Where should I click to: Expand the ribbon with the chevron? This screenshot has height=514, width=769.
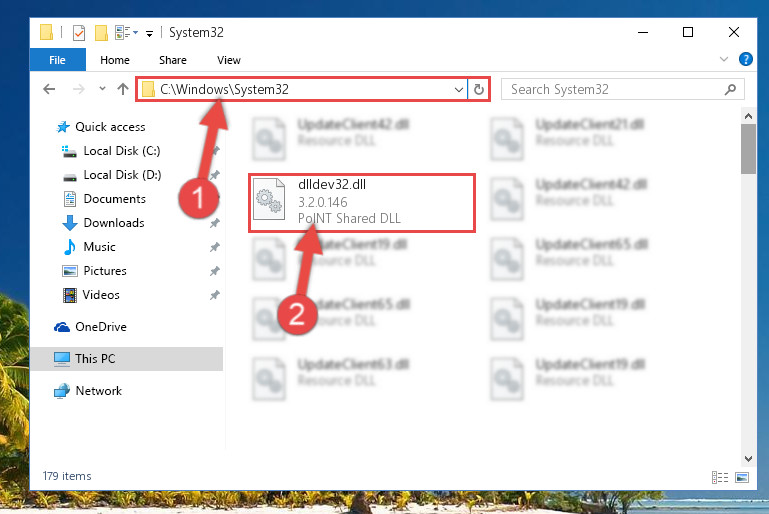(x=723, y=59)
